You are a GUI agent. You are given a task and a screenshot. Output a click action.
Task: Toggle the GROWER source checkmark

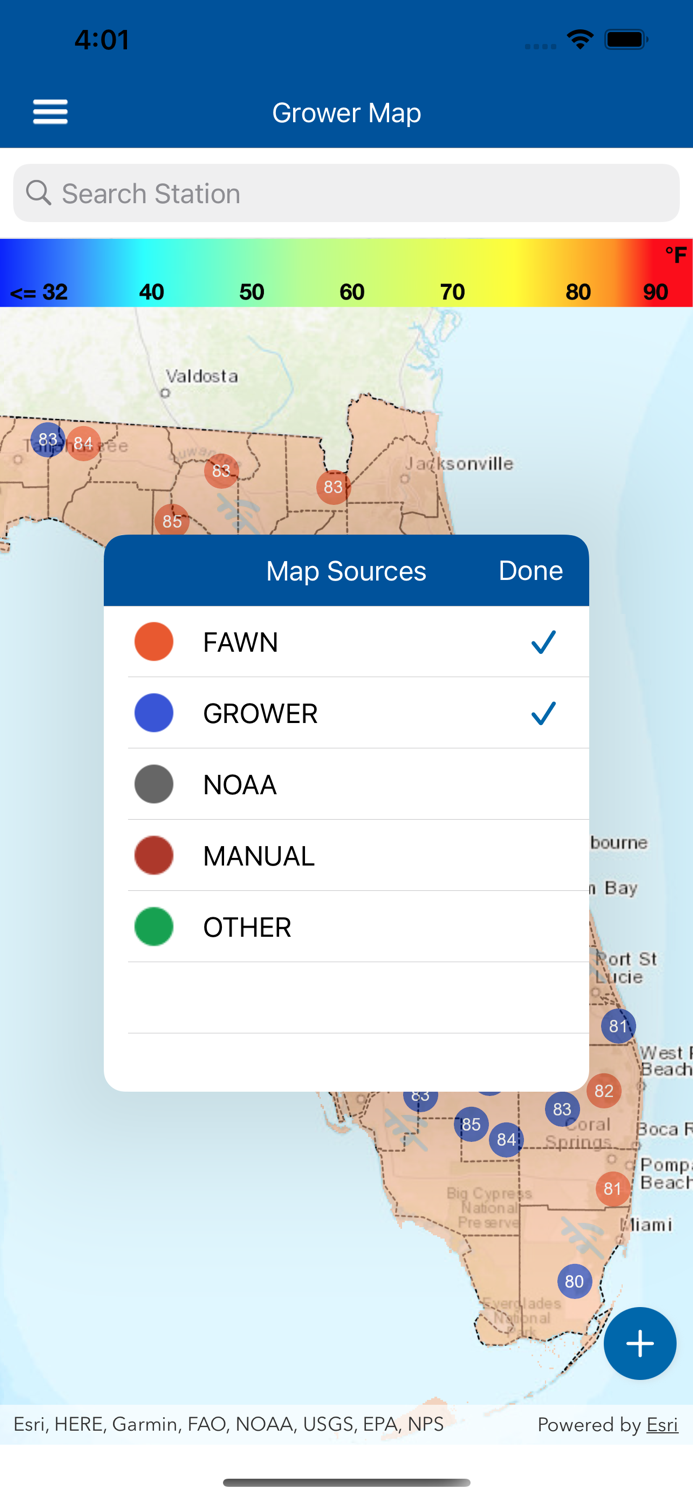tap(543, 713)
